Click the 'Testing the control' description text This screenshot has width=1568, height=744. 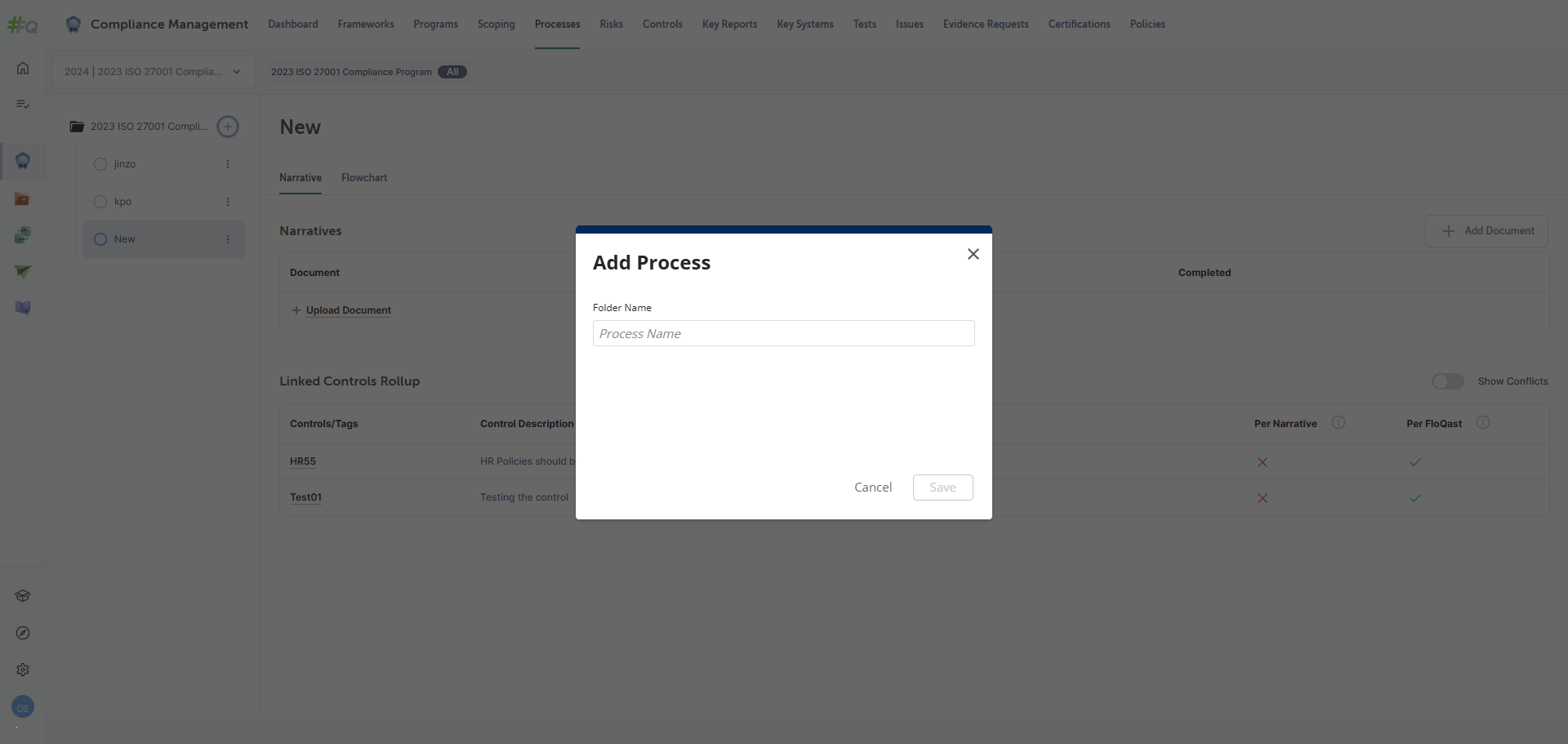pyautogui.click(x=524, y=497)
